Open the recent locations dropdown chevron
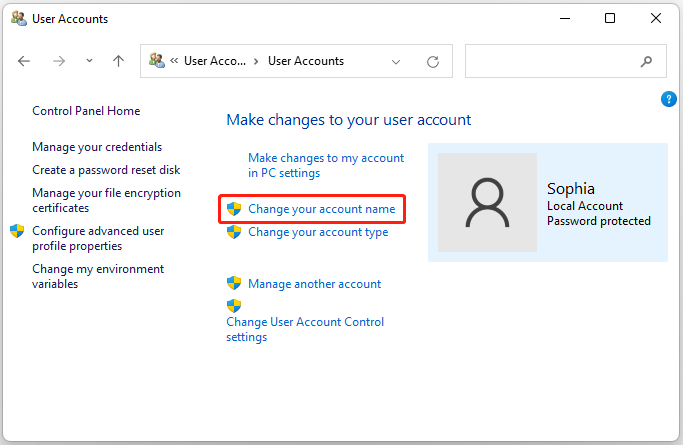 [89, 61]
